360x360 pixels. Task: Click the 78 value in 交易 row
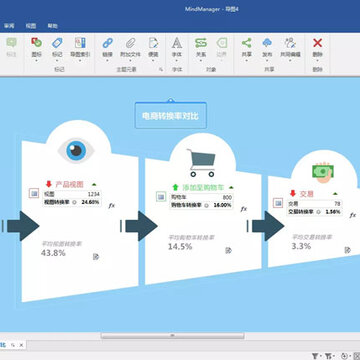point(337,204)
